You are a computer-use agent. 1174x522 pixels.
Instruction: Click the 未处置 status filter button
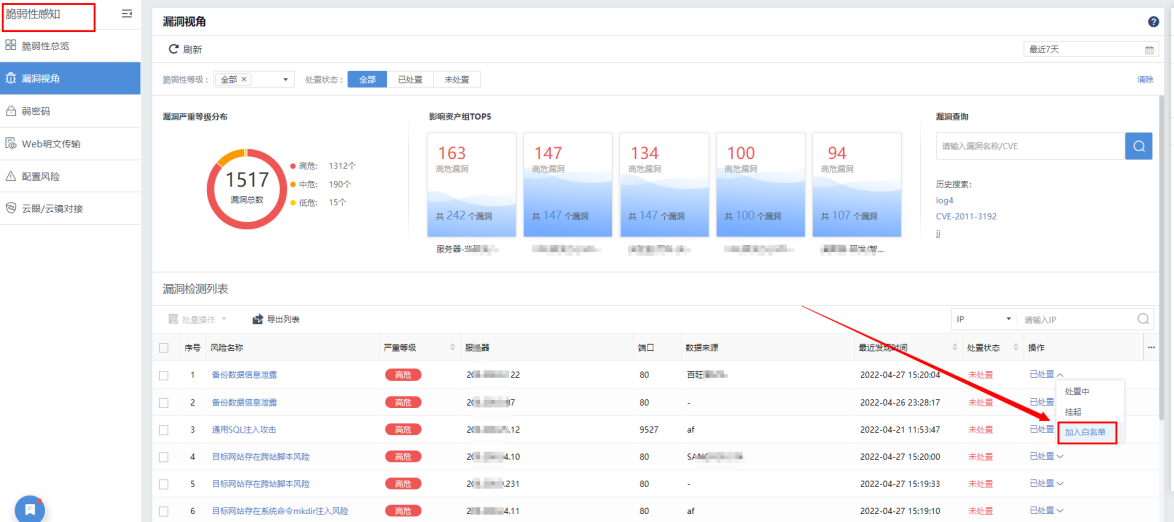coord(457,79)
